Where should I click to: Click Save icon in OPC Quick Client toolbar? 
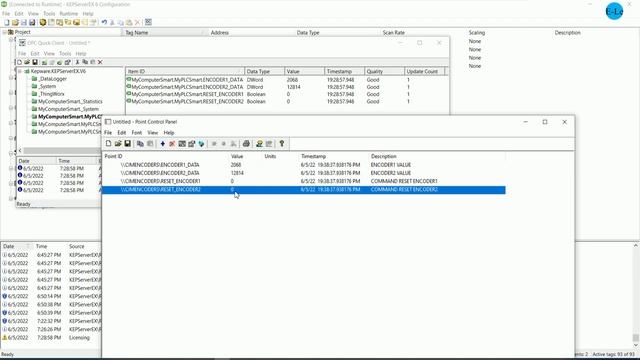[35, 62]
